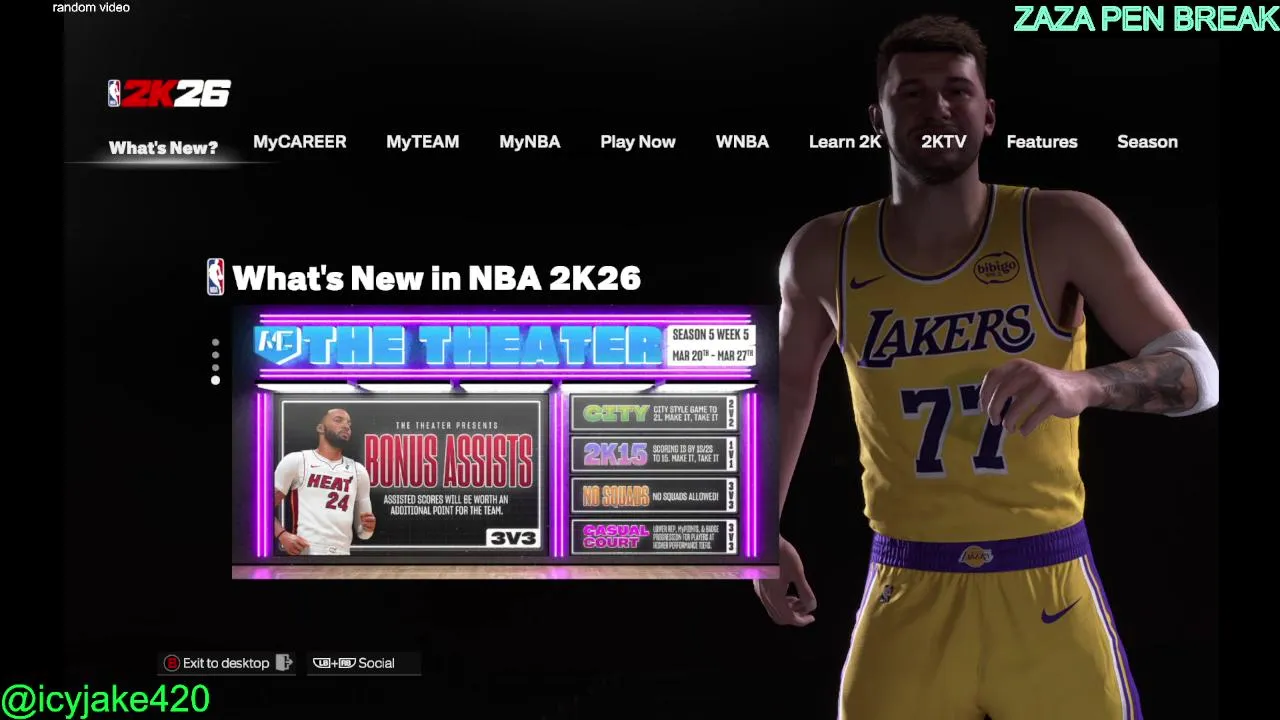This screenshot has width=1280, height=720.
Task: Click the BONUS ASSISTS headline
Action: (448, 460)
